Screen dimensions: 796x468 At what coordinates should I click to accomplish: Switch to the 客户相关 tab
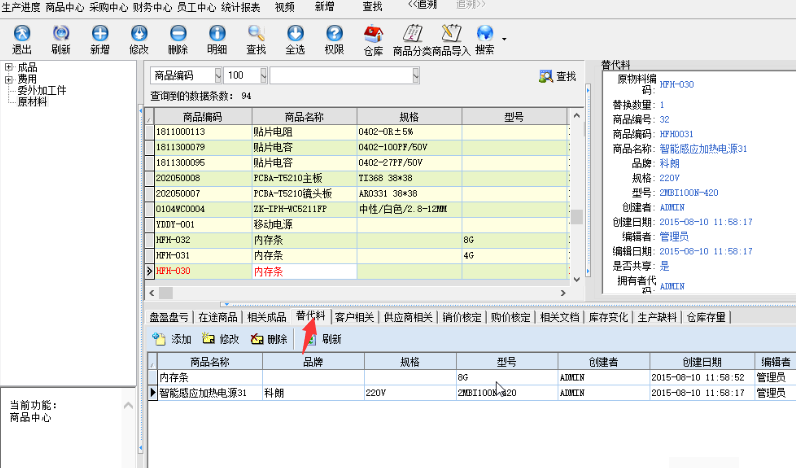point(354,317)
